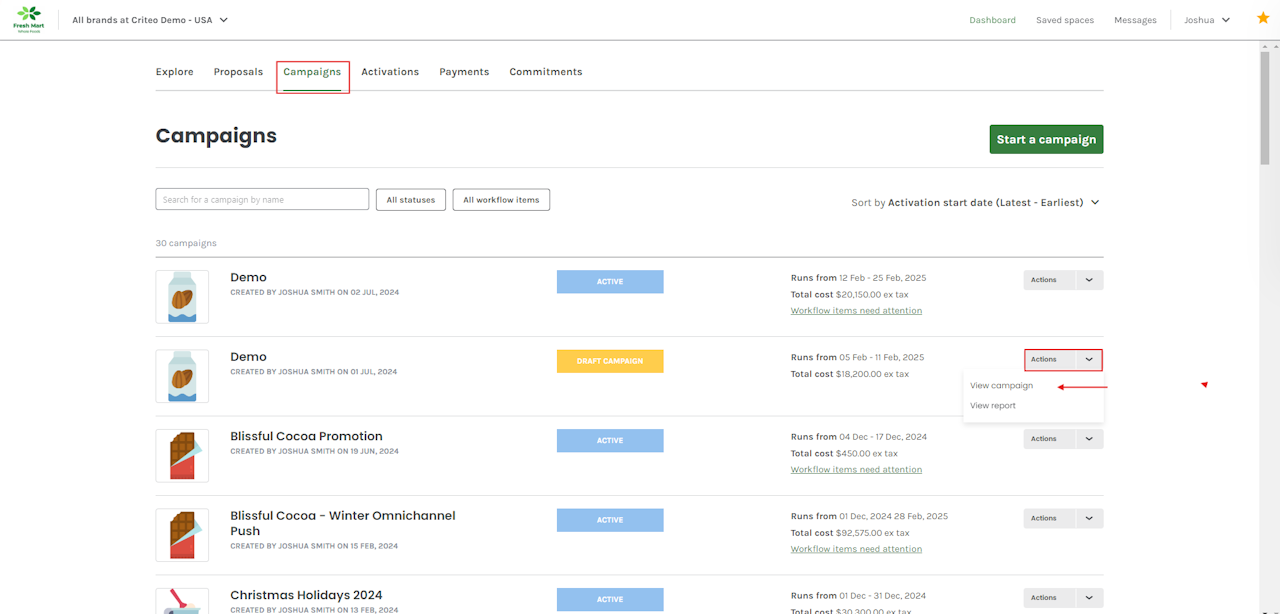The width and height of the screenshot is (1280, 614).
Task: Open the All workflow items filter
Action: pyautogui.click(x=501, y=200)
